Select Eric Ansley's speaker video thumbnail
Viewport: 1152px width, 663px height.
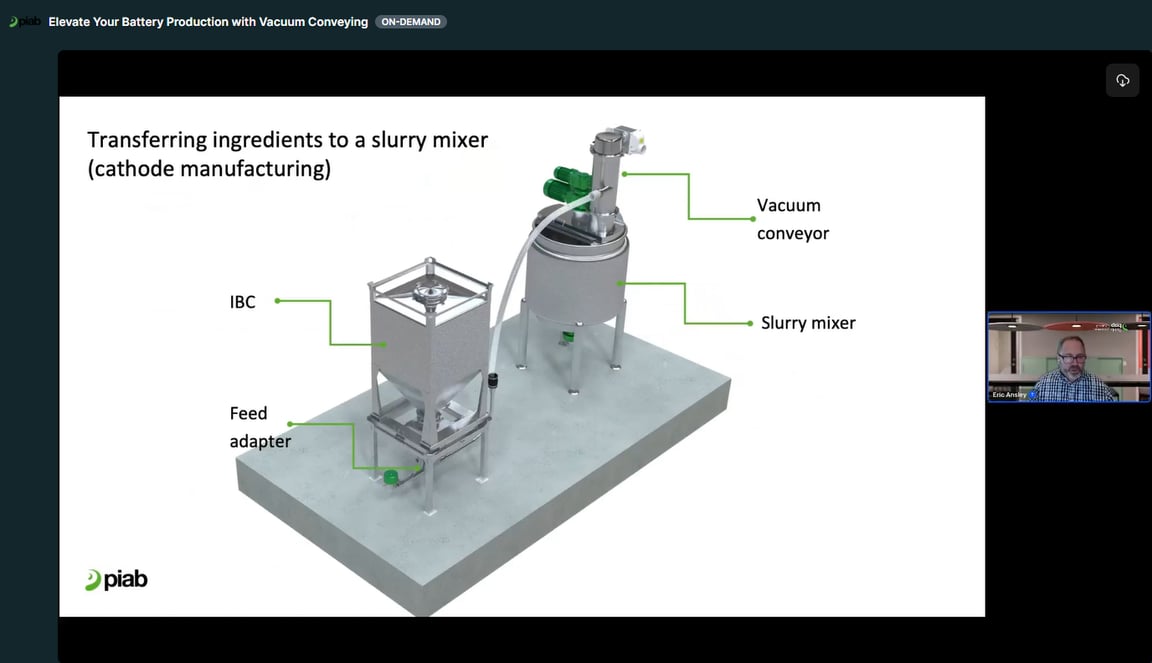click(1069, 357)
